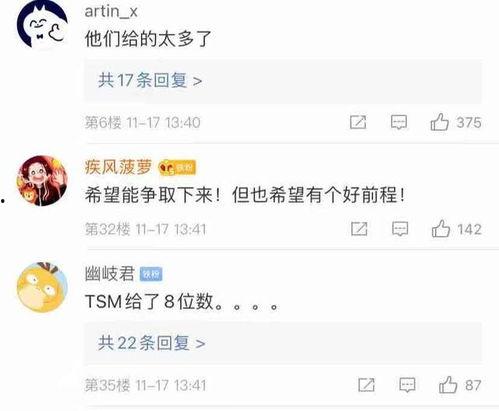Reply to 幽岐君's comment via bubble icon
499x411 pixels.
407,385
